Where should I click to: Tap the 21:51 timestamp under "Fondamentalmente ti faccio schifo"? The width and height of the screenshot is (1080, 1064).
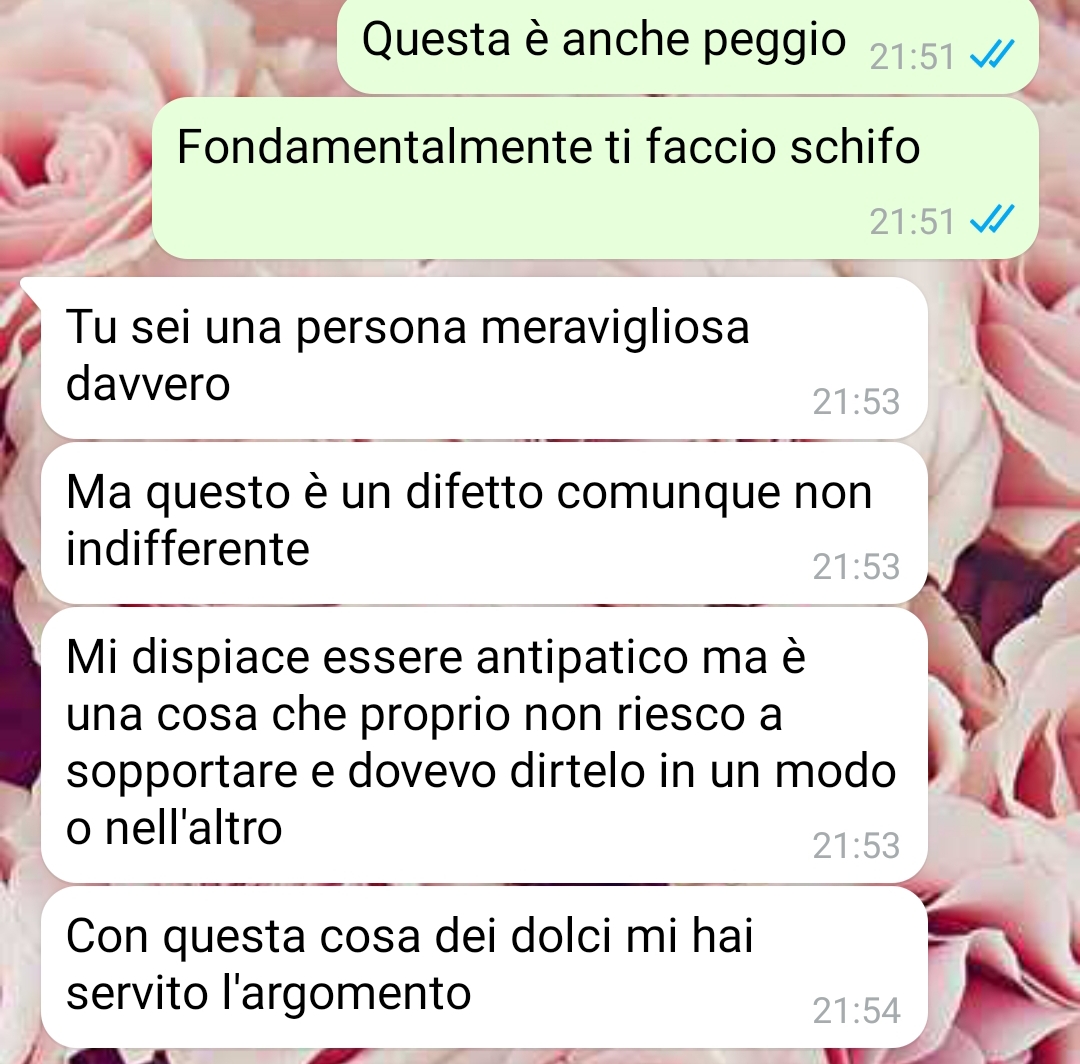(912, 222)
